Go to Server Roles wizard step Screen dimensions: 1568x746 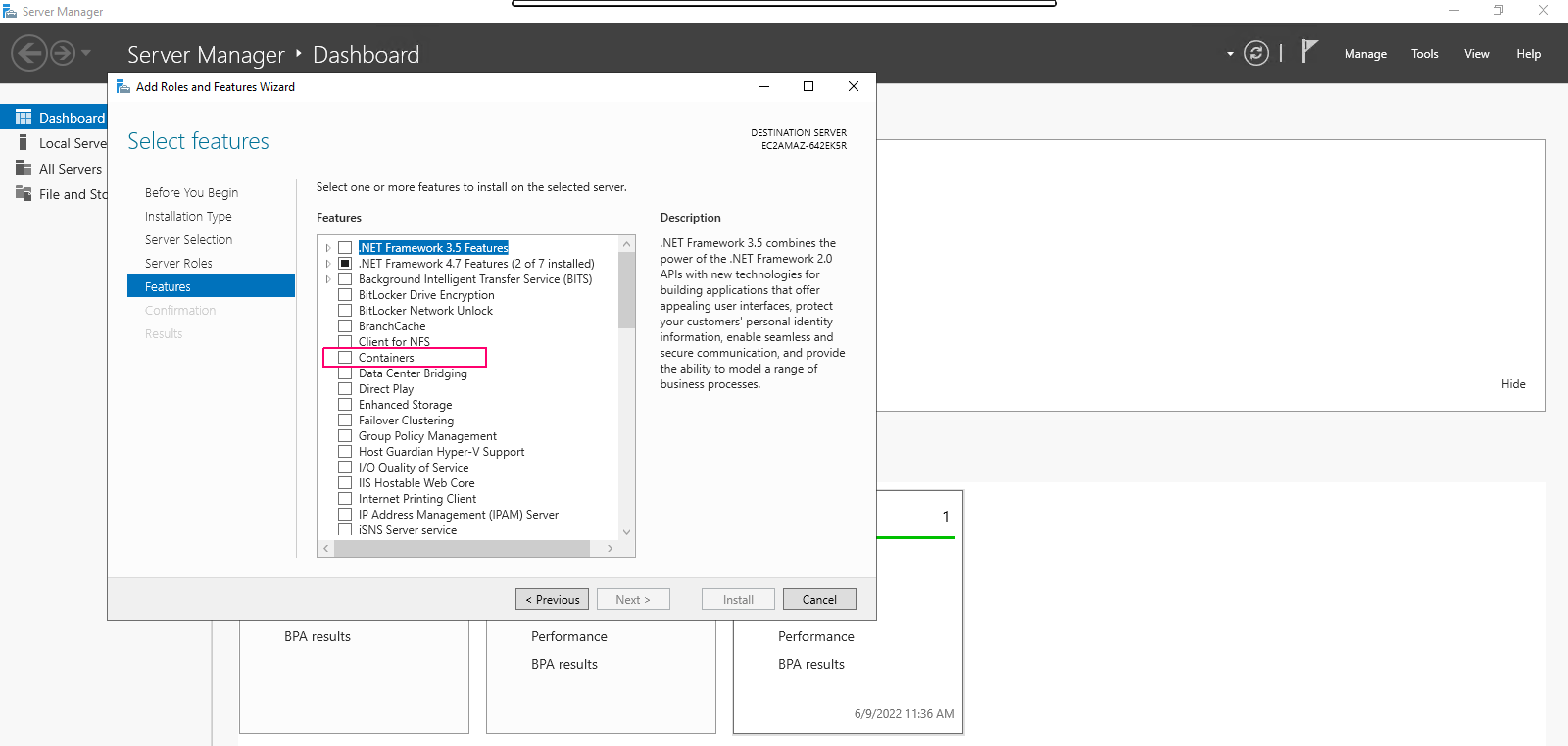coord(178,264)
